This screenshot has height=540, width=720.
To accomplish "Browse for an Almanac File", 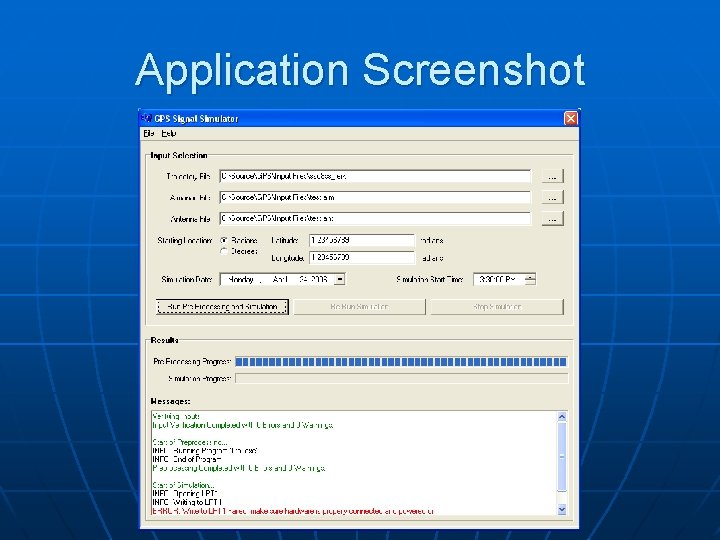I will click(x=552, y=197).
